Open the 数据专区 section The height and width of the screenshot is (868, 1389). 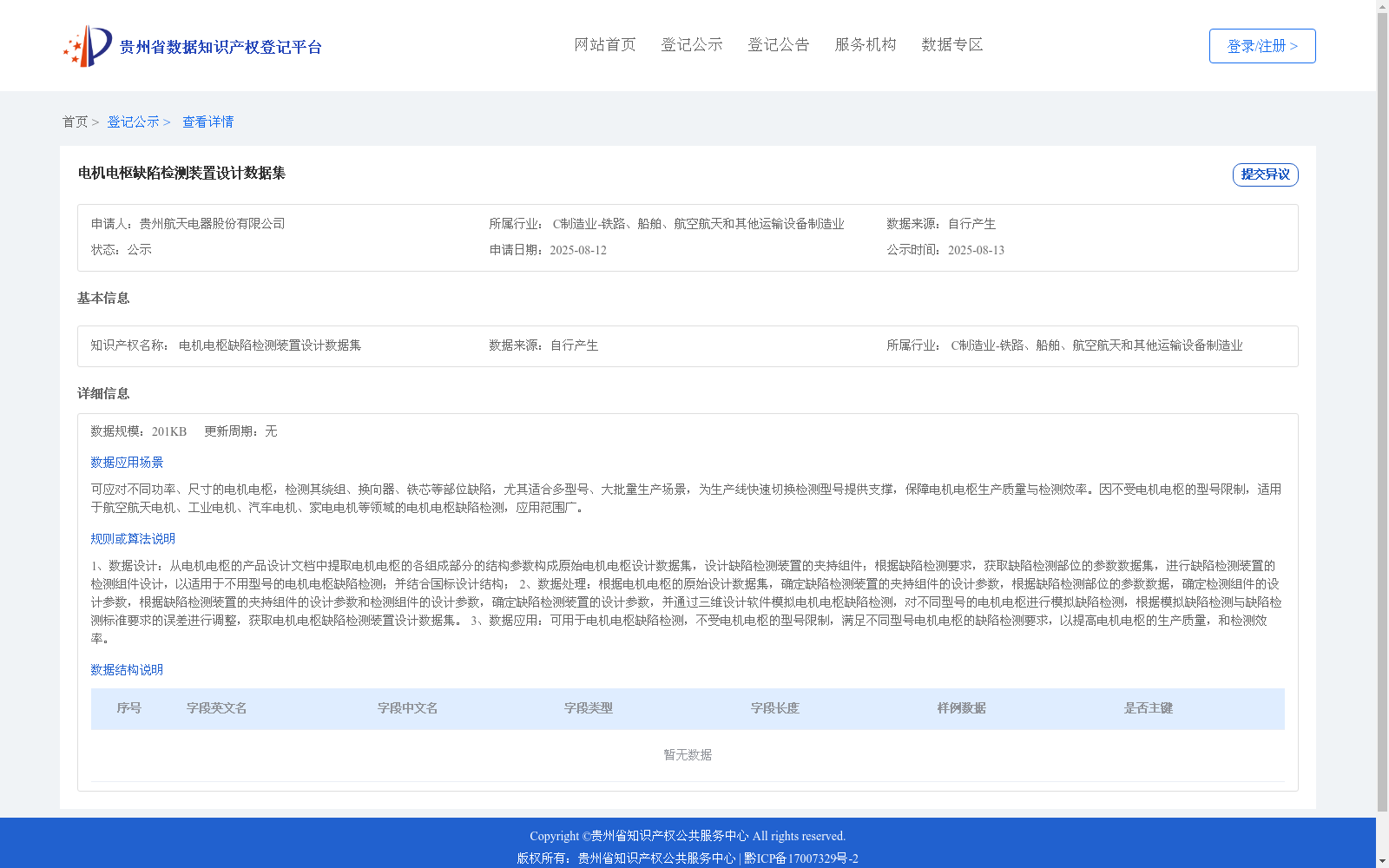tap(952, 44)
